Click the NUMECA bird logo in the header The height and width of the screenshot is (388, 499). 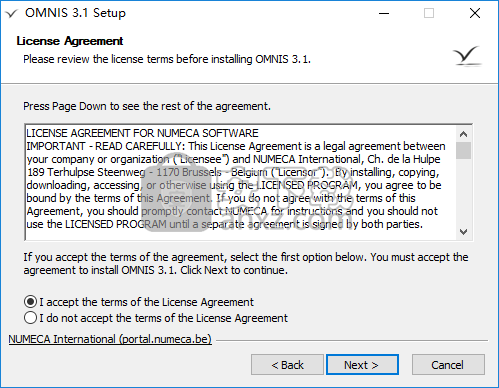click(x=467, y=56)
